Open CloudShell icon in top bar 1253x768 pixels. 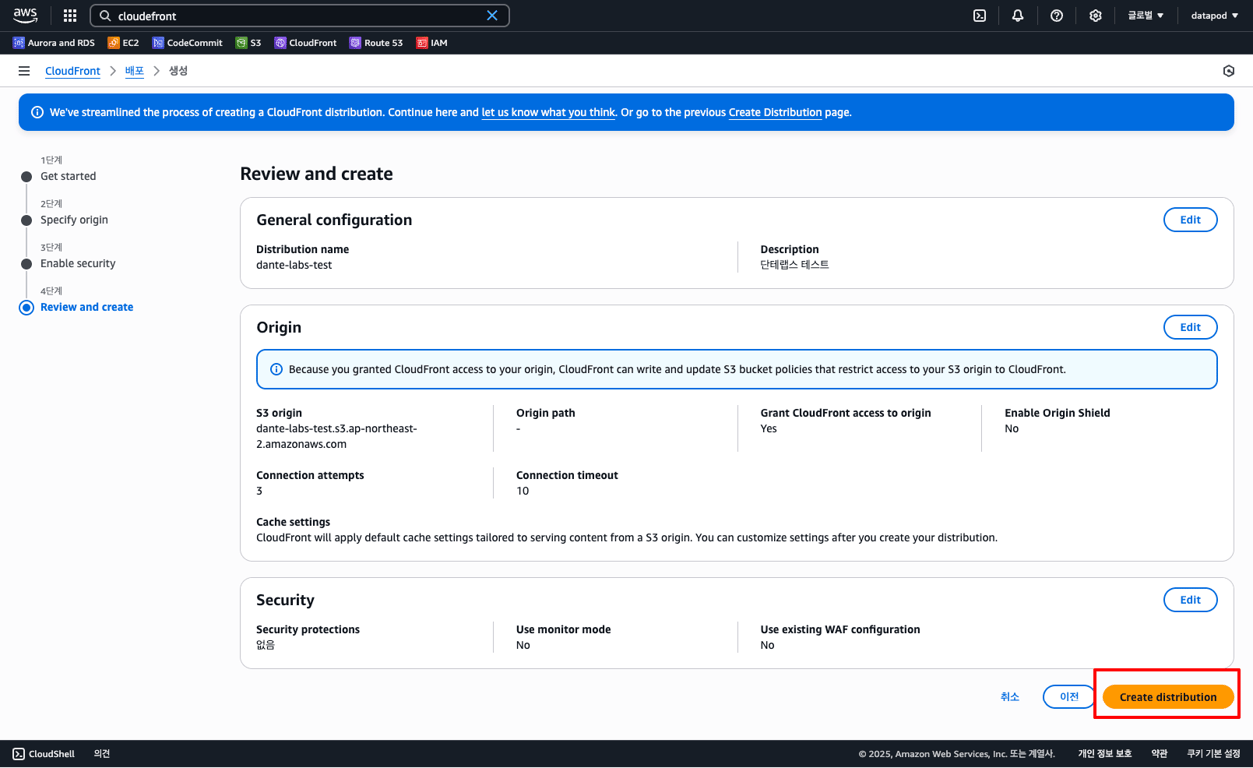(980, 16)
